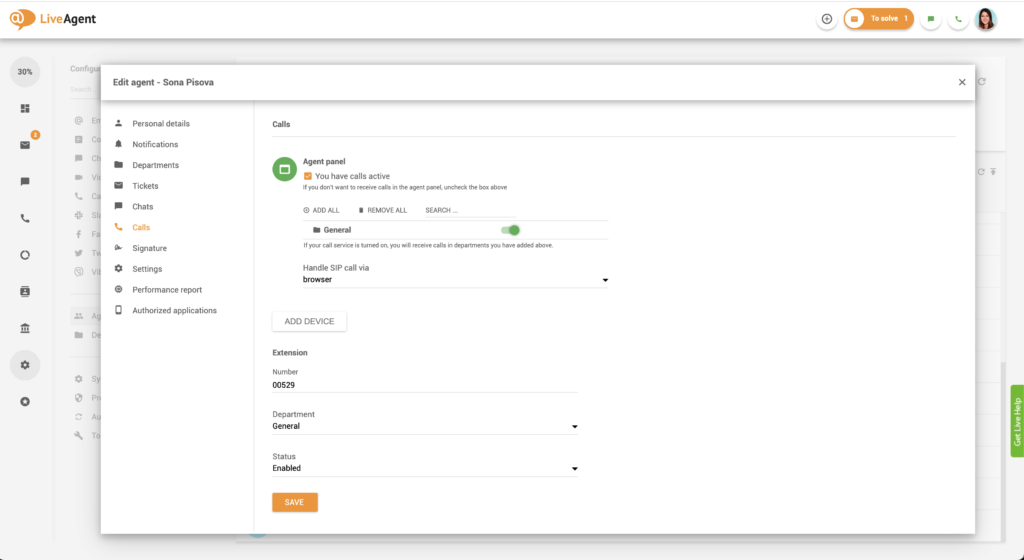Click the phone availability toggle in header
The width and height of the screenshot is (1024, 560).
tap(958, 19)
